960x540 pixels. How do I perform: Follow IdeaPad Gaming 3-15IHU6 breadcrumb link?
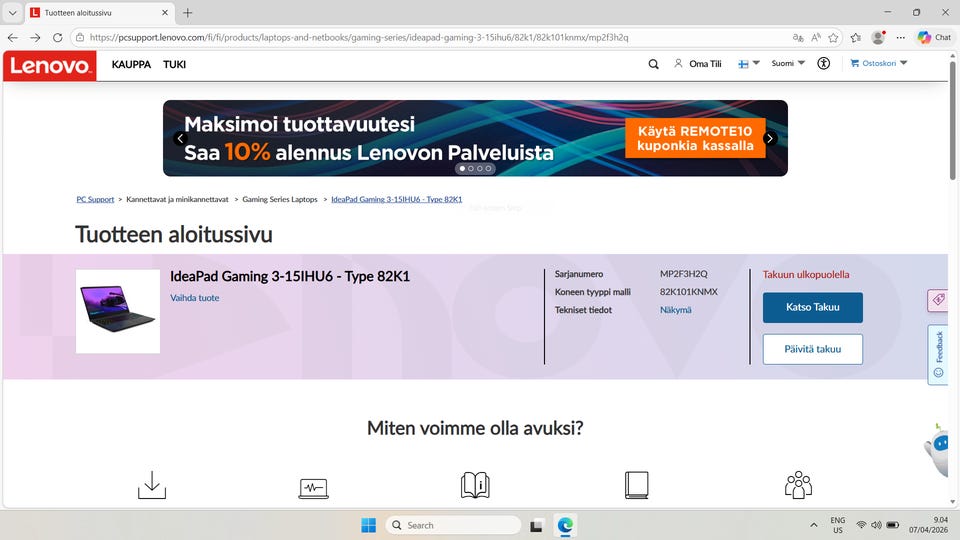[x=397, y=199]
